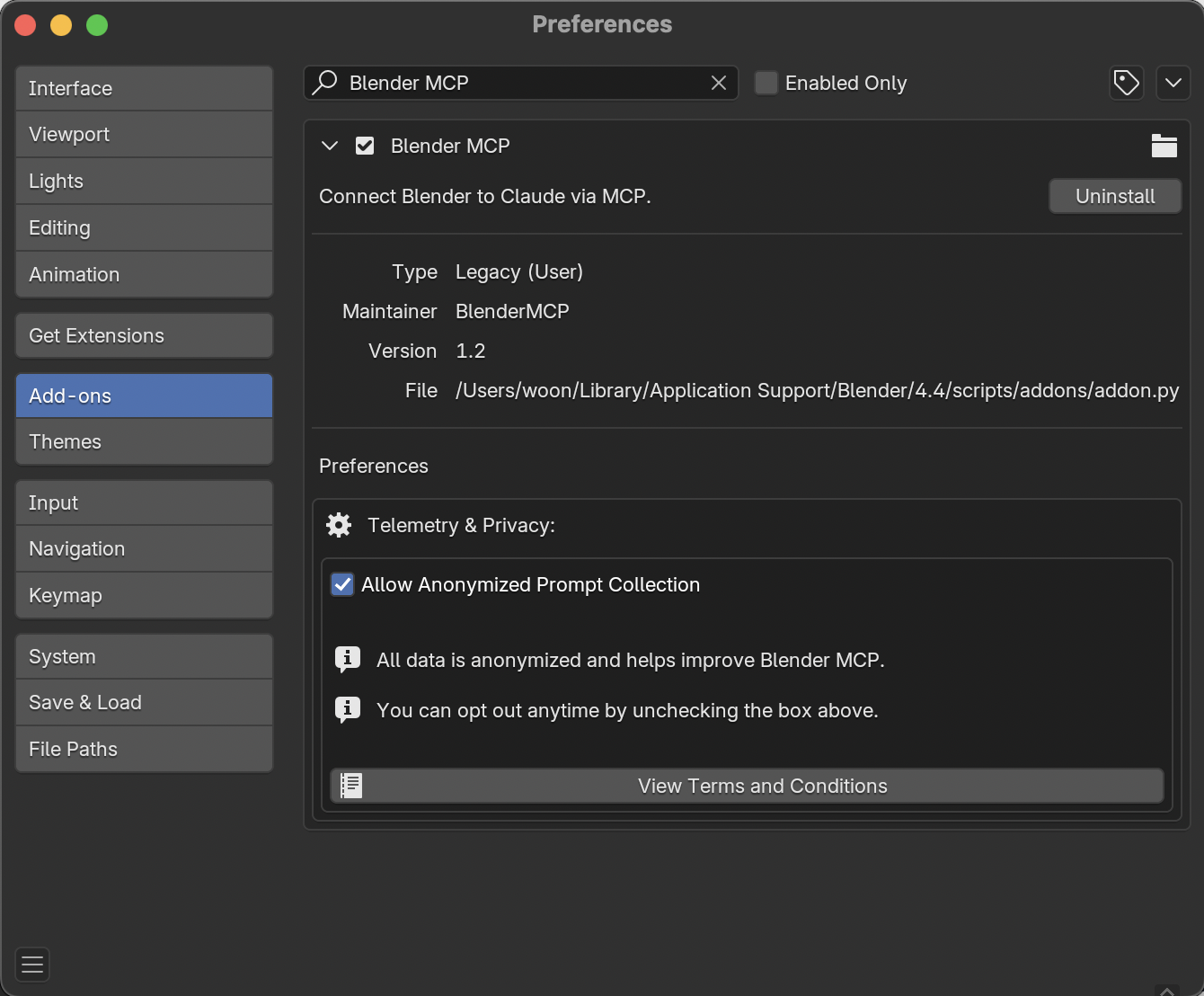Open the File Paths tab
The width and height of the screenshot is (1204, 996).
point(144,749)
